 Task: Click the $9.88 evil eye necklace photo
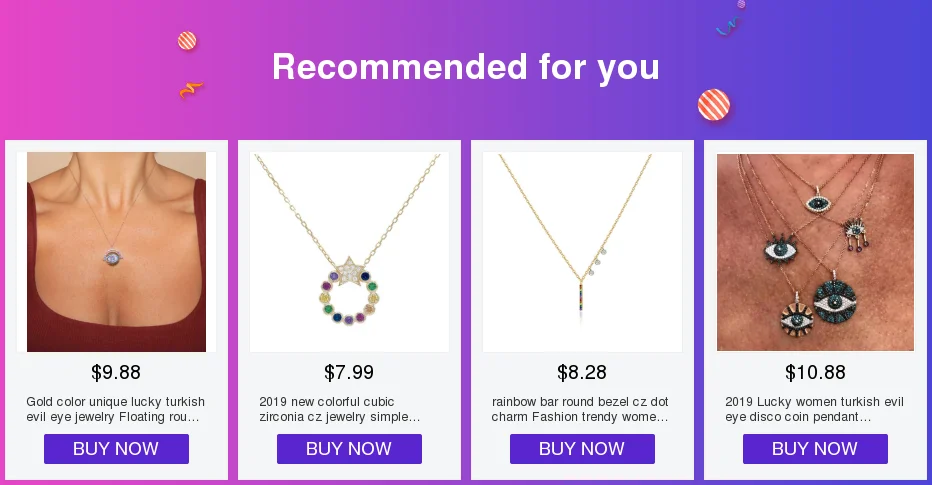coord(116,252)
